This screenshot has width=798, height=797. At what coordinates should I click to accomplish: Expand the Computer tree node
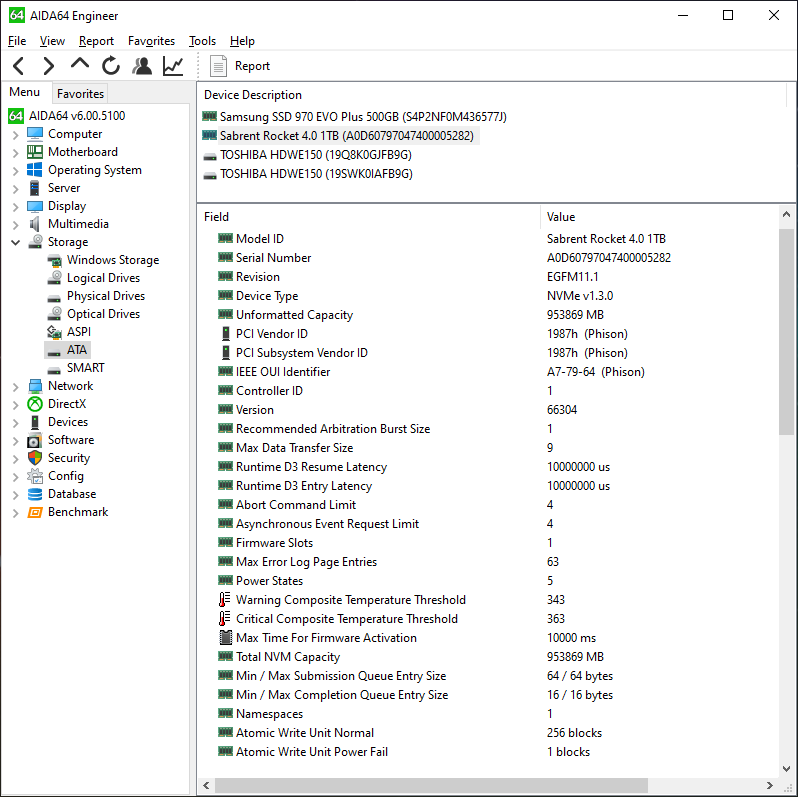15,135
